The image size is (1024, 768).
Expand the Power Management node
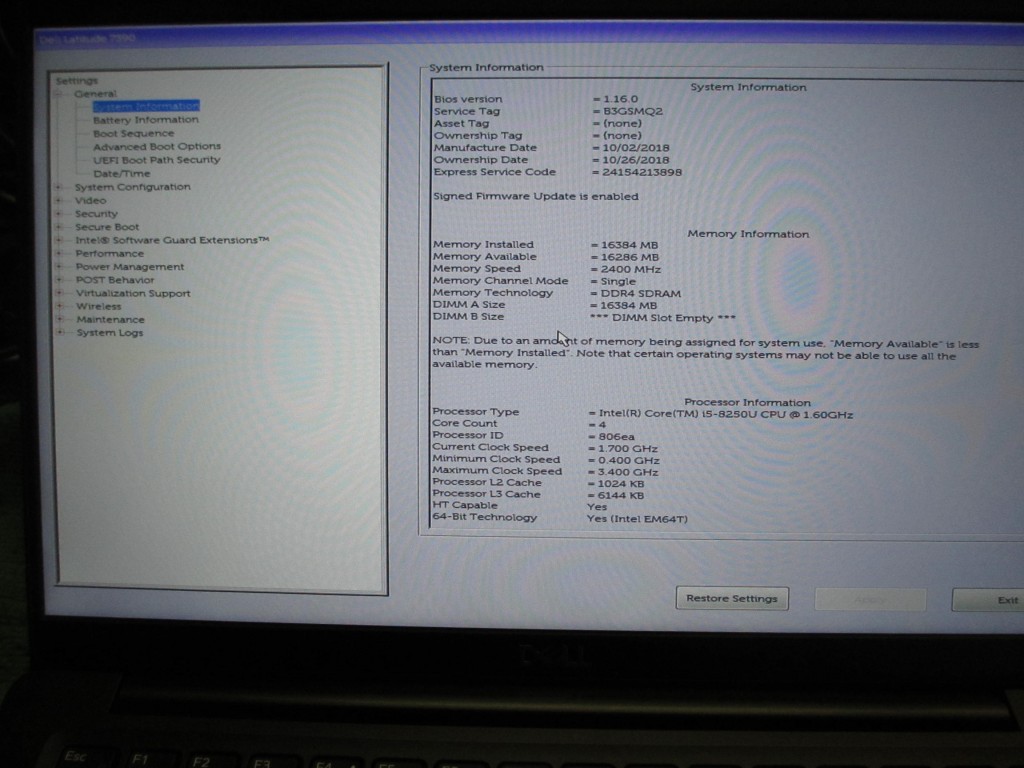[59, 266]
